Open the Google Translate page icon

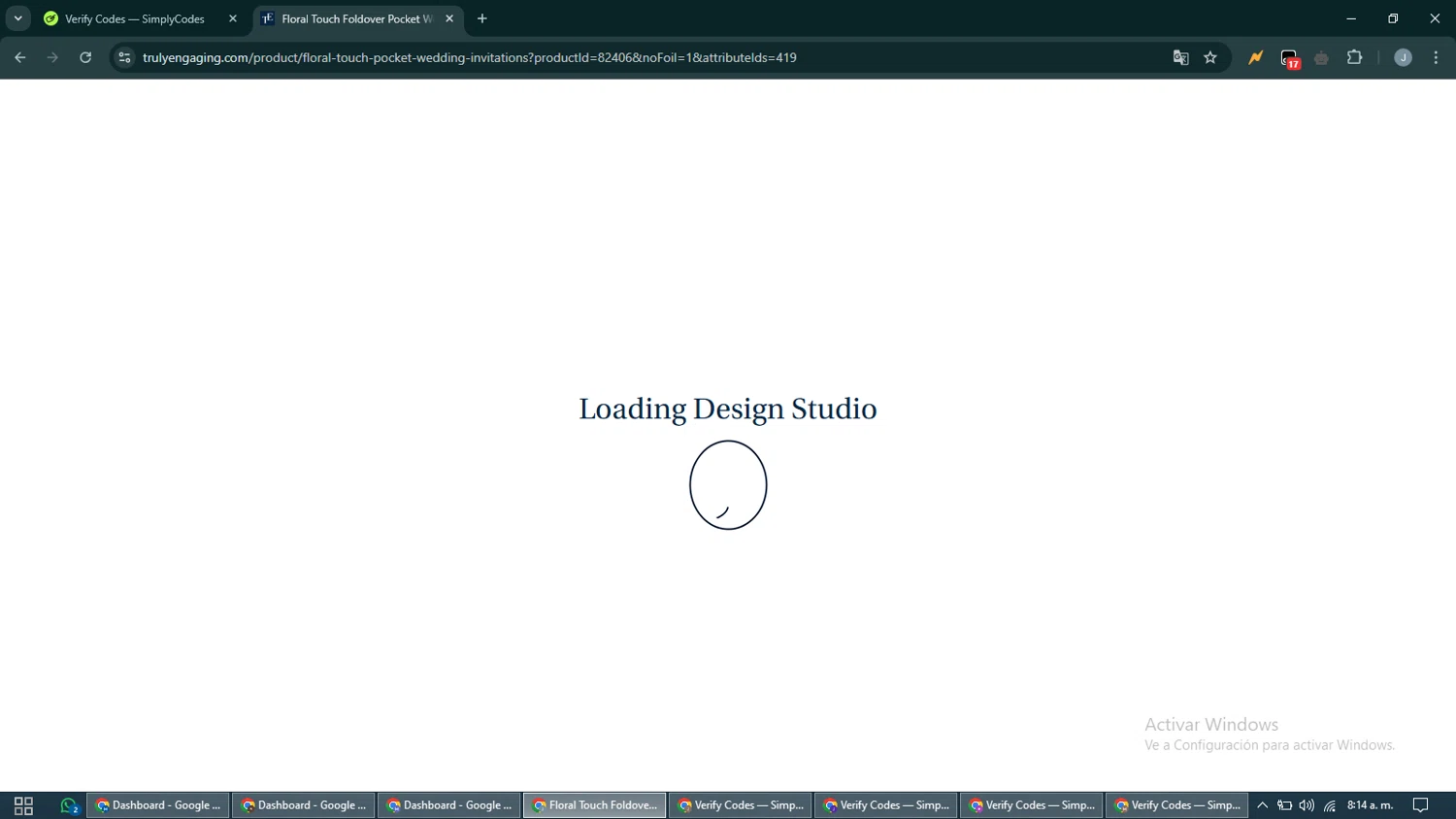[x=1180, y=57]
